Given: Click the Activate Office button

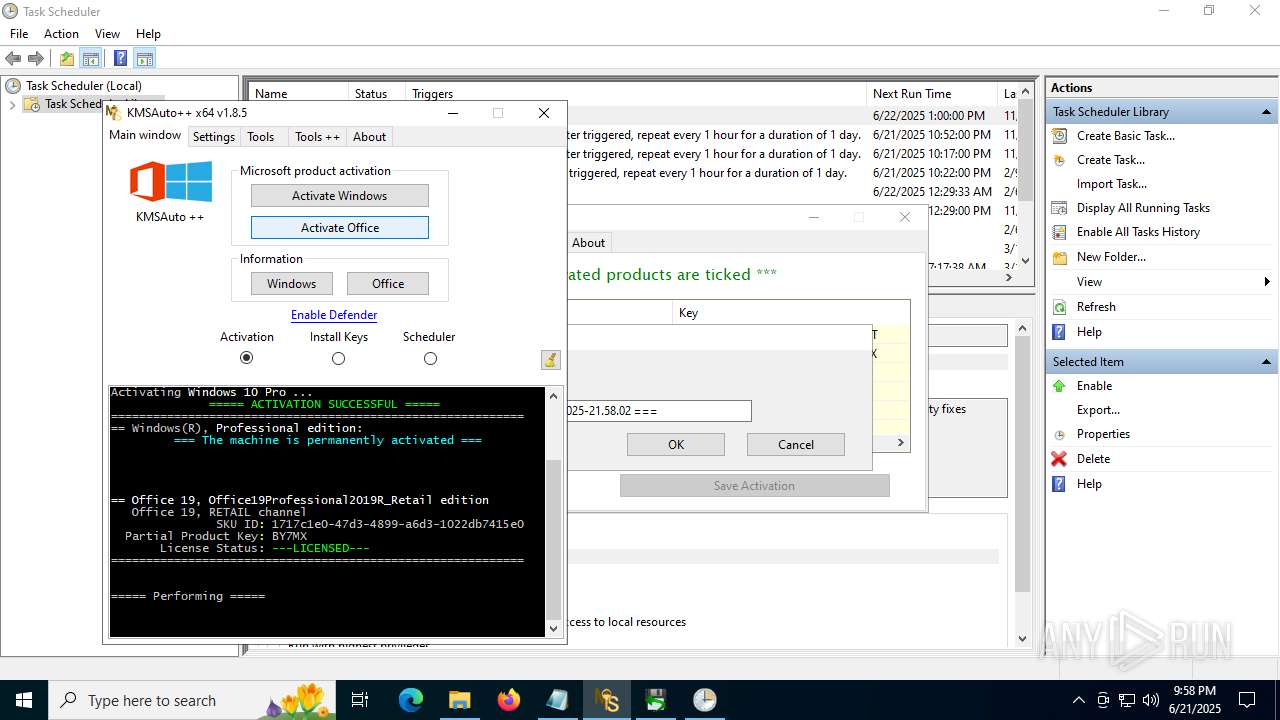Looking at the screenshot, I should click(340, 228).
